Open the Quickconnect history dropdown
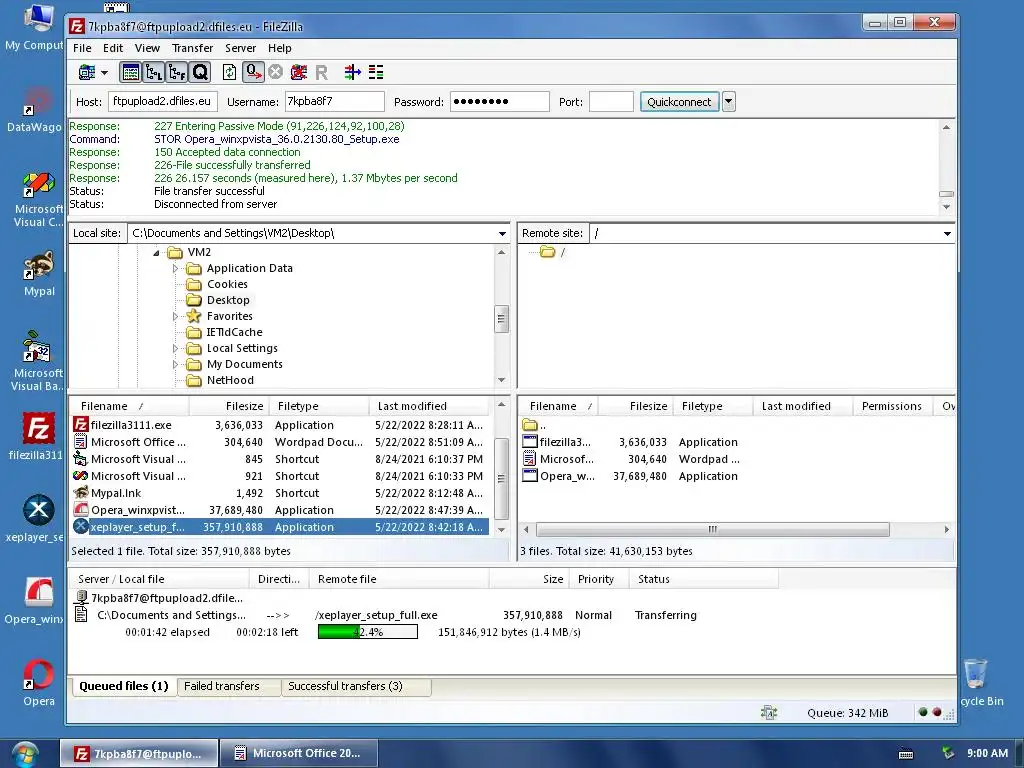 tap(729, 102)
